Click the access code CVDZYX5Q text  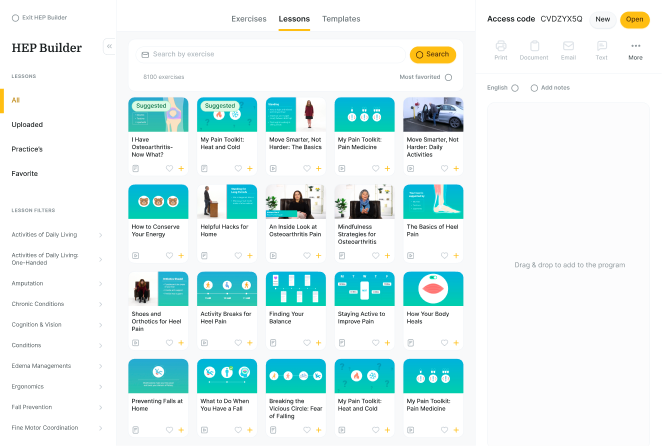561,19
